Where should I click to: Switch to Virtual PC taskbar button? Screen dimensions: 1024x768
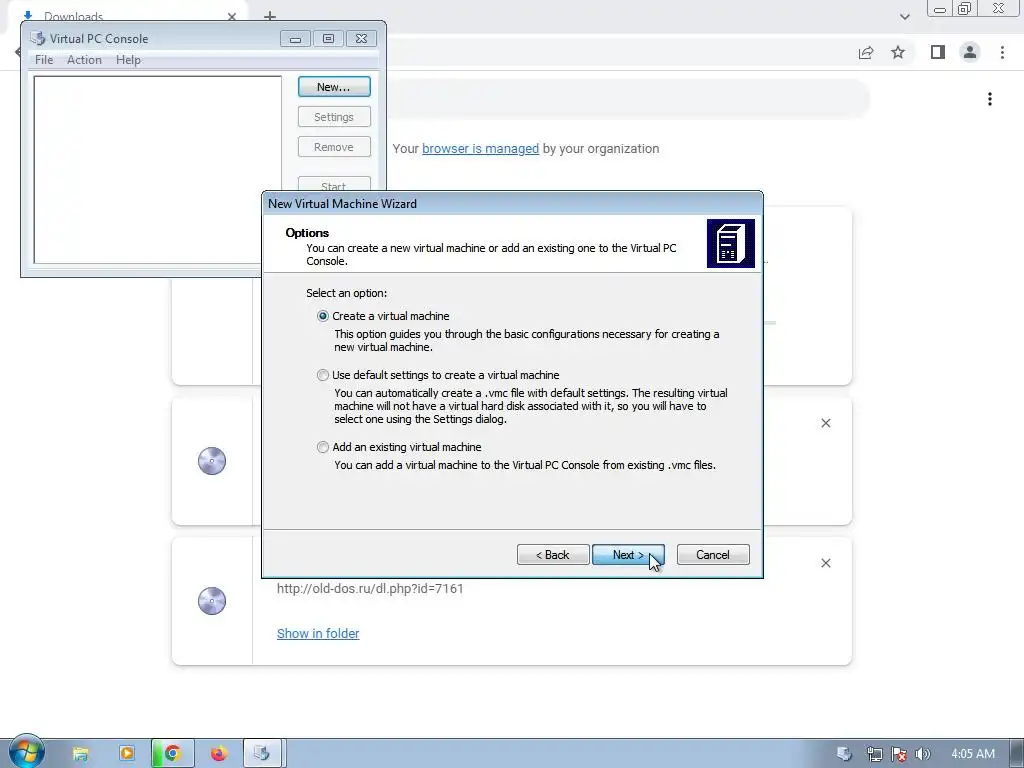[263, 754]
